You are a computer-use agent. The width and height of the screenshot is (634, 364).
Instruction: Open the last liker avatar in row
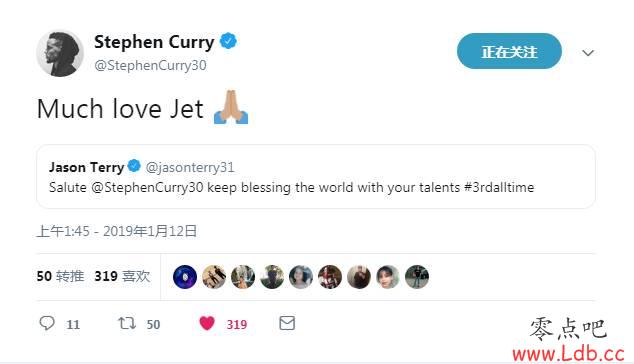[417, 277]
